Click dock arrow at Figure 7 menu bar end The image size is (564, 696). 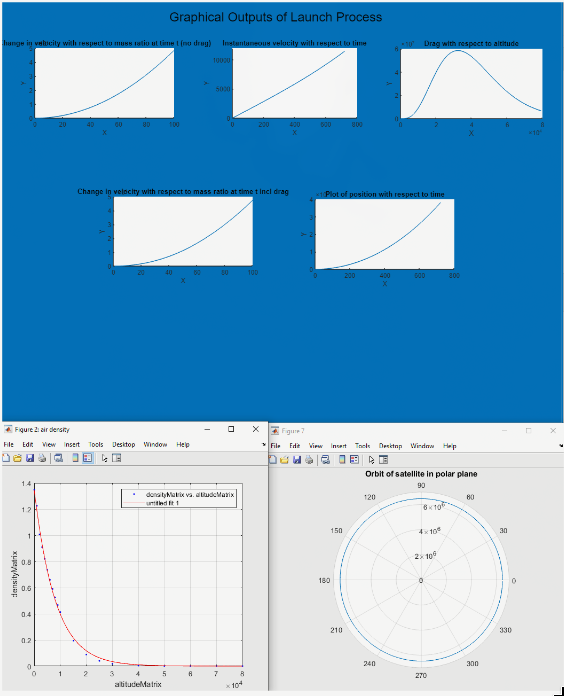coord(561,446)
